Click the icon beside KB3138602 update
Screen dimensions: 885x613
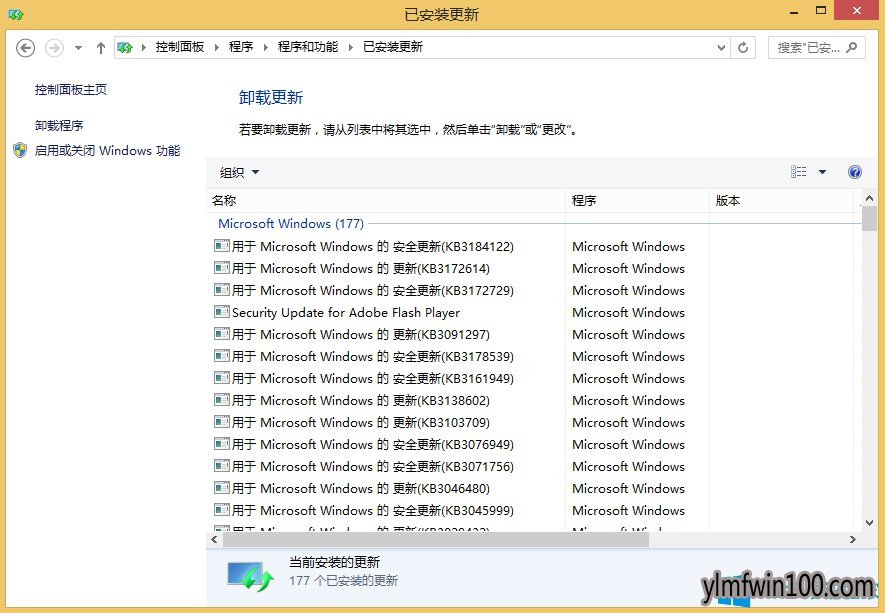point(222,400)
